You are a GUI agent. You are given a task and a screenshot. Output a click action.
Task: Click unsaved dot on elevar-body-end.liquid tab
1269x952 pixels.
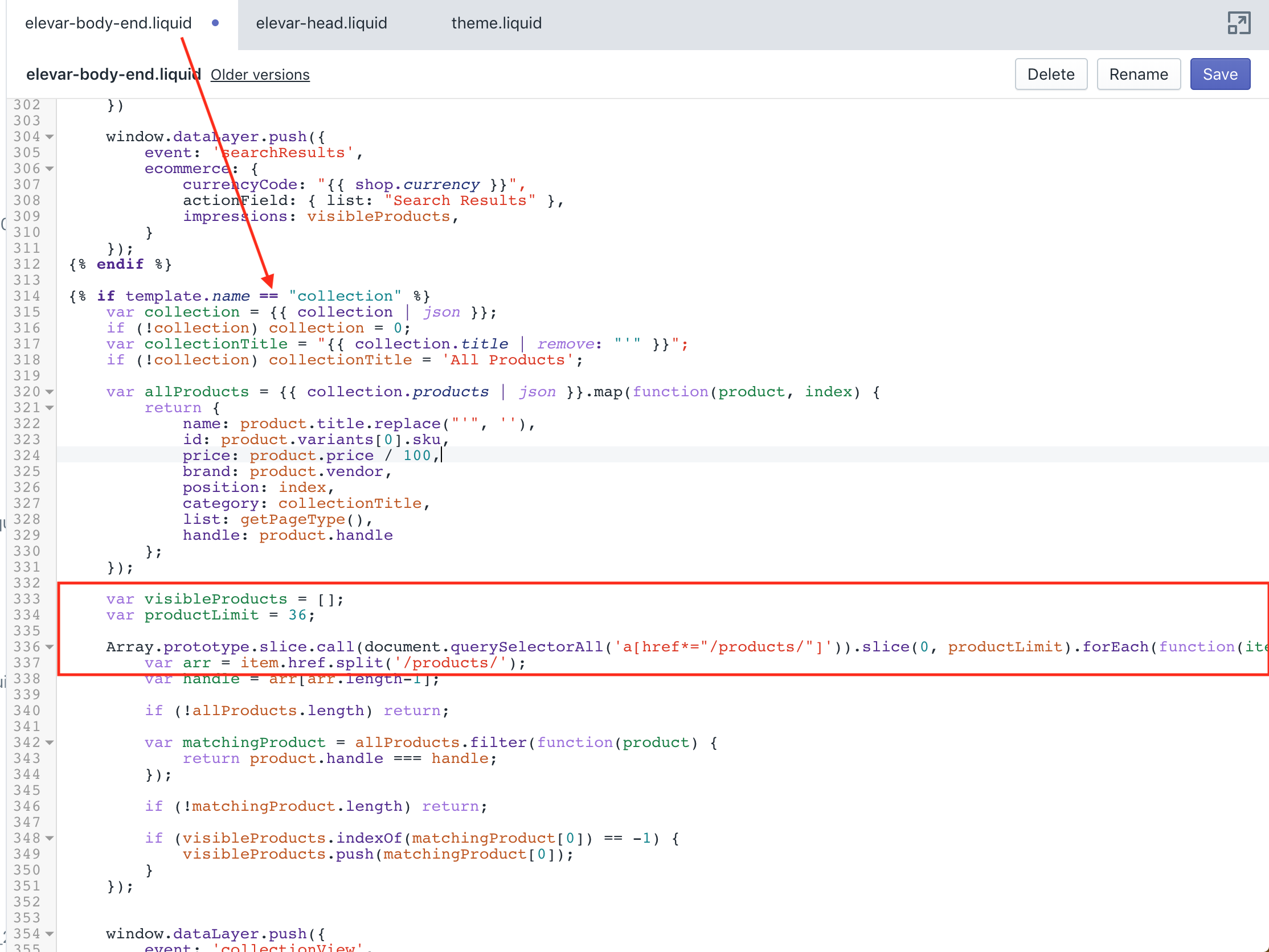tap(215, 23)
